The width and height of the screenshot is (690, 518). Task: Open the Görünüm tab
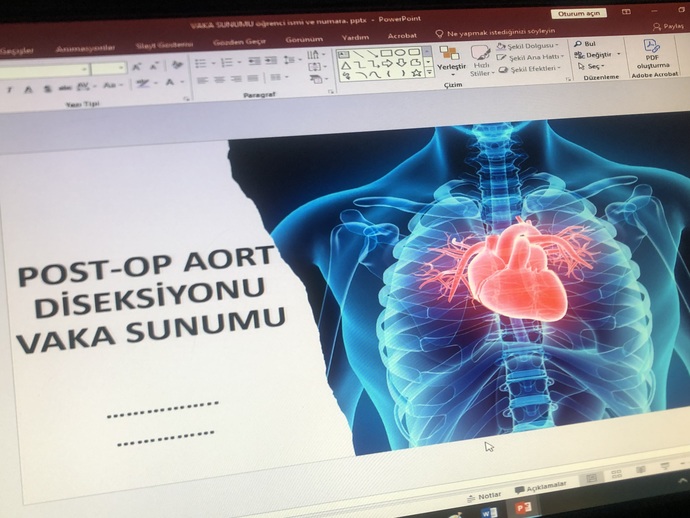[x=304, y=39]
